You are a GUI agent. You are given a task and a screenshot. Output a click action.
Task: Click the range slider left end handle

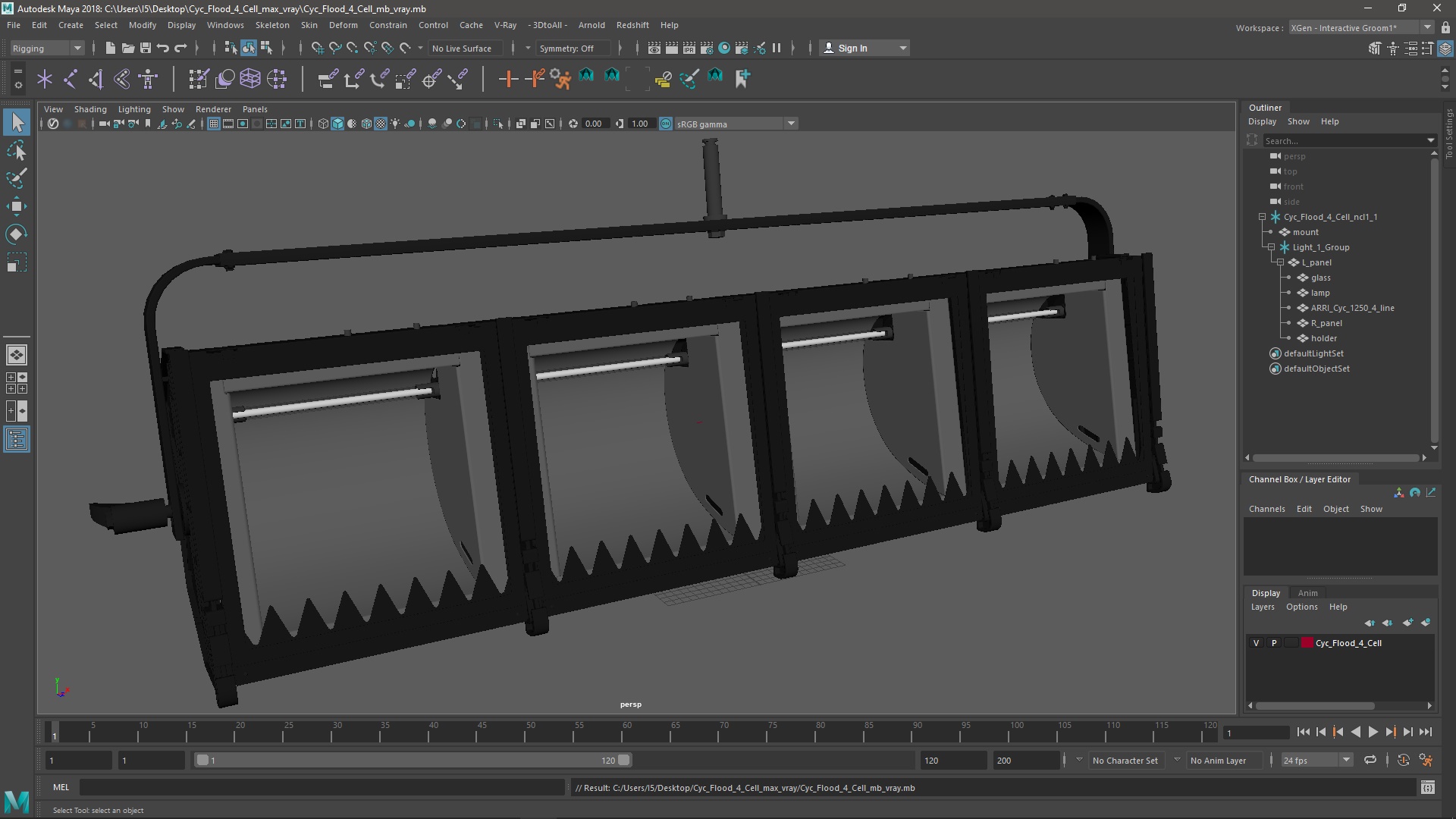[202, 760]
